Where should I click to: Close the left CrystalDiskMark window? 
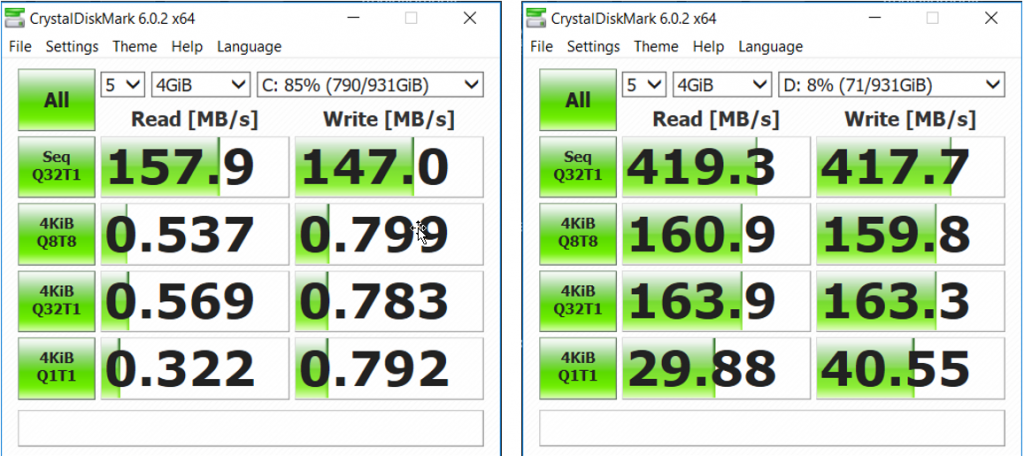click(x=470, y=18)
